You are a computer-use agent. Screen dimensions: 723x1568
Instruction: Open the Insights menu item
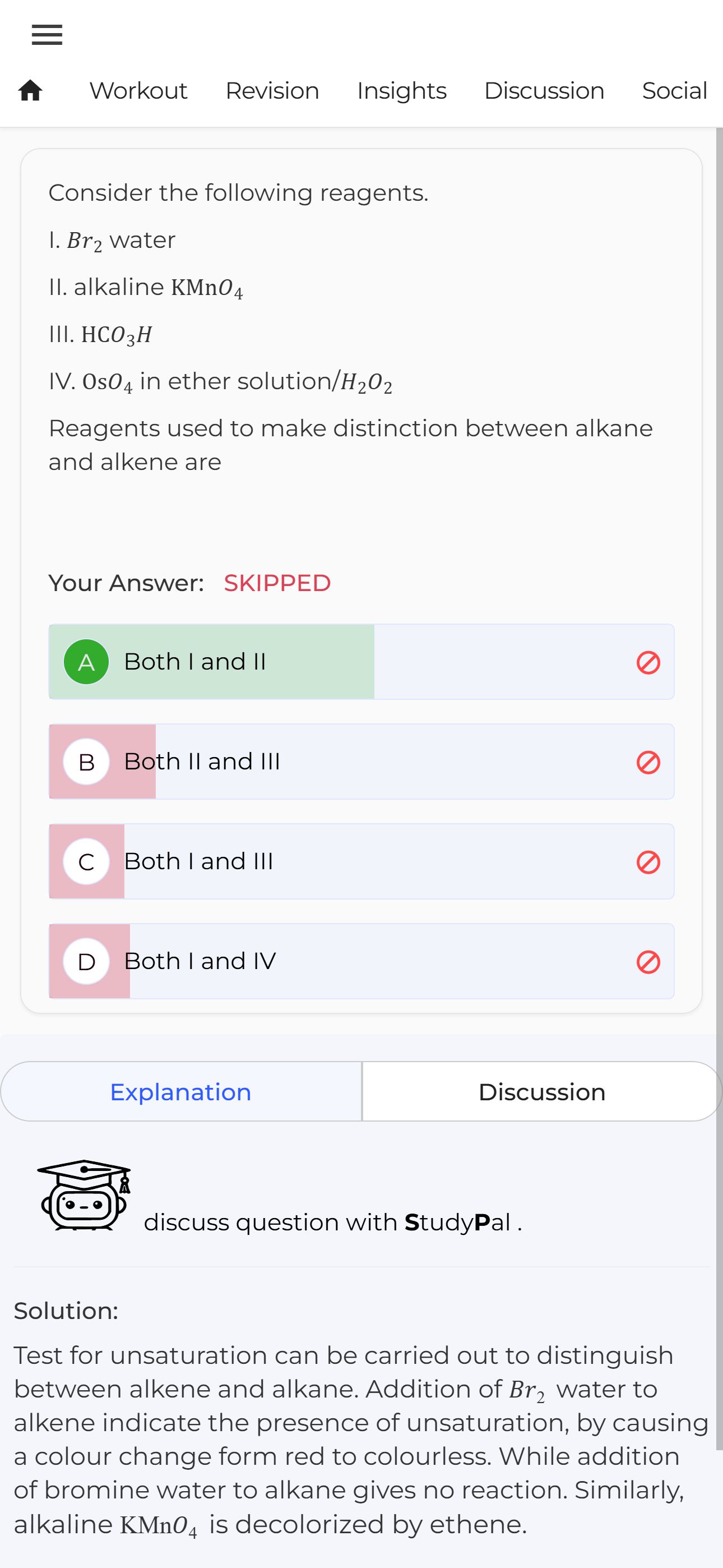click(x=402, y=91)
